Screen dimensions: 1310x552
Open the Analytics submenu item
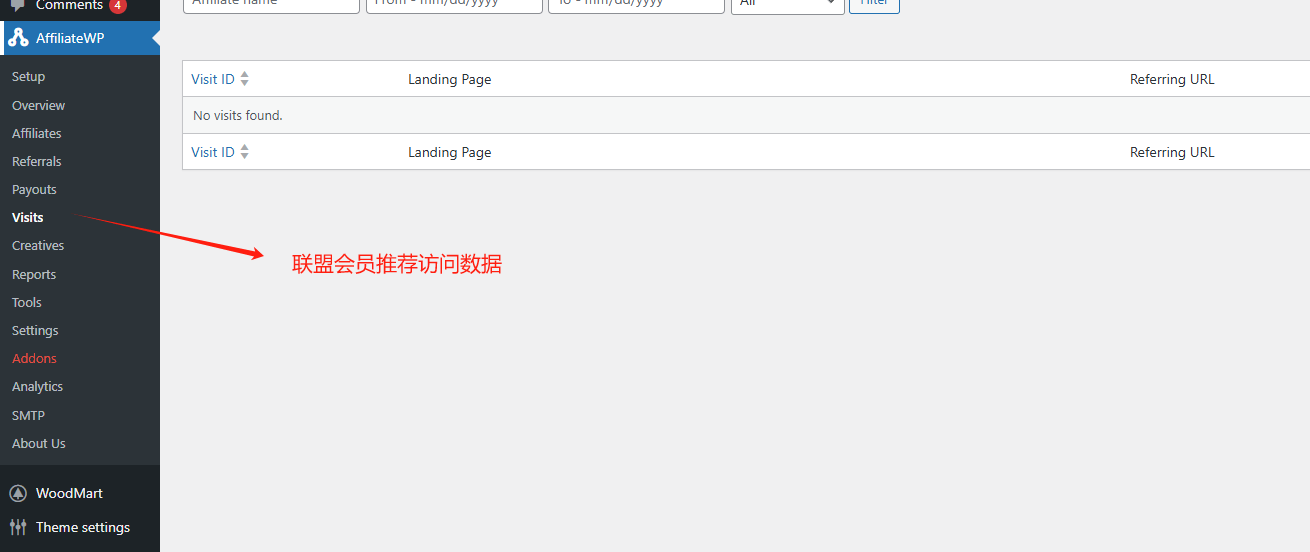pyautogui.click(x=37, y=386)
